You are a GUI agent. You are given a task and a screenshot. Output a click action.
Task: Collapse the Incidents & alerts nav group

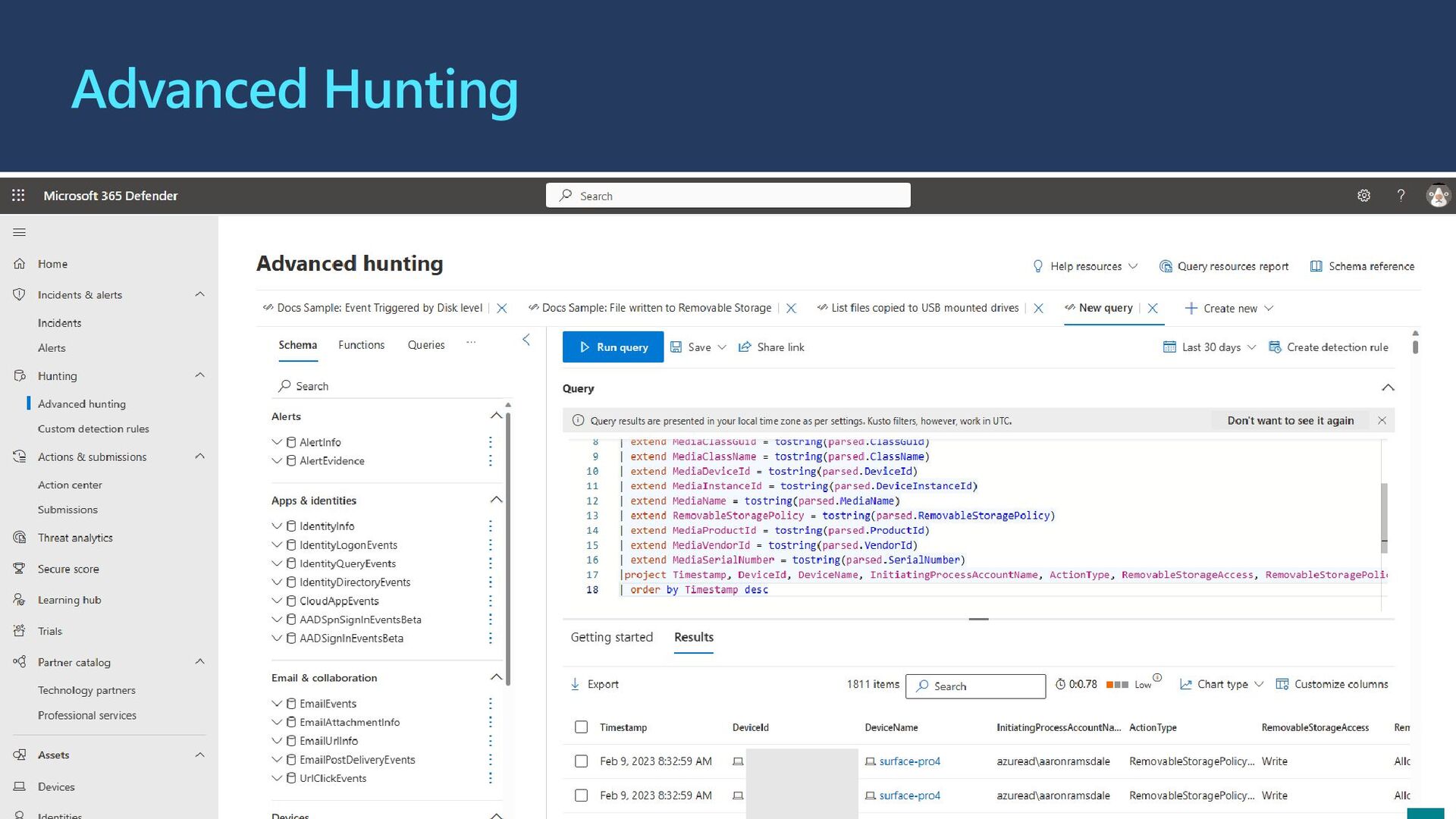(200, 294)
